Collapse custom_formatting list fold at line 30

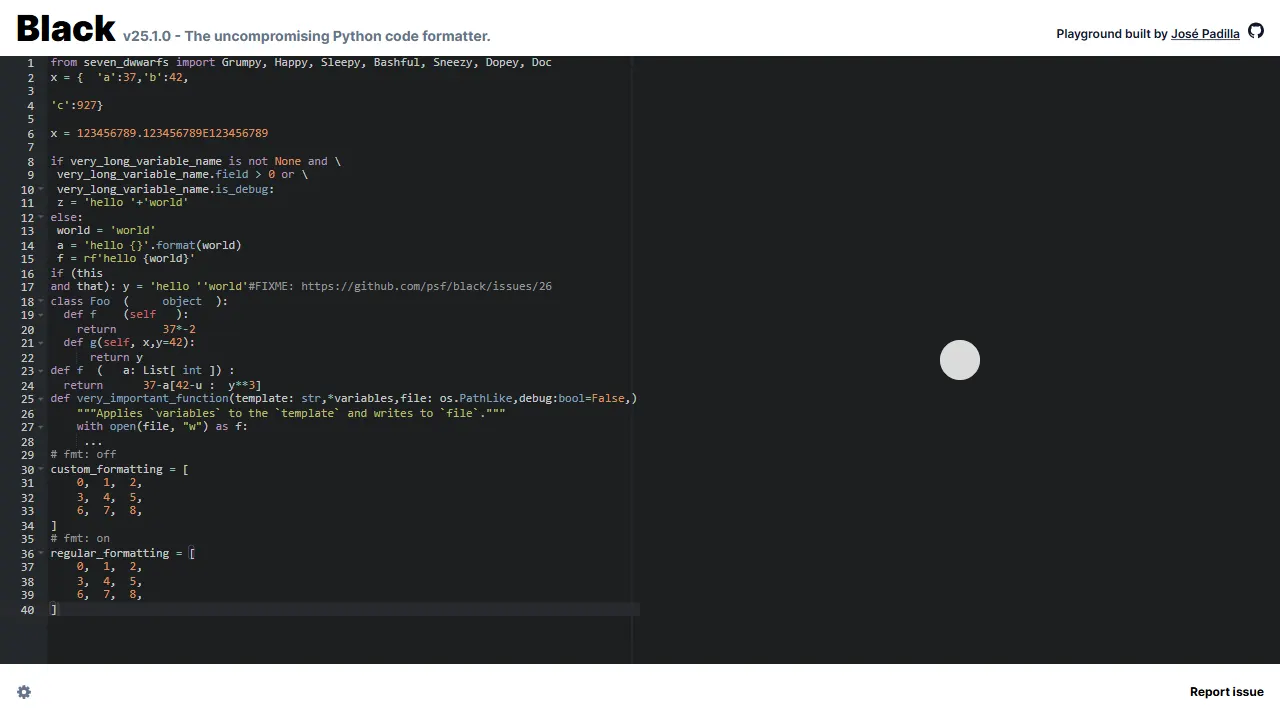[41, 469]
